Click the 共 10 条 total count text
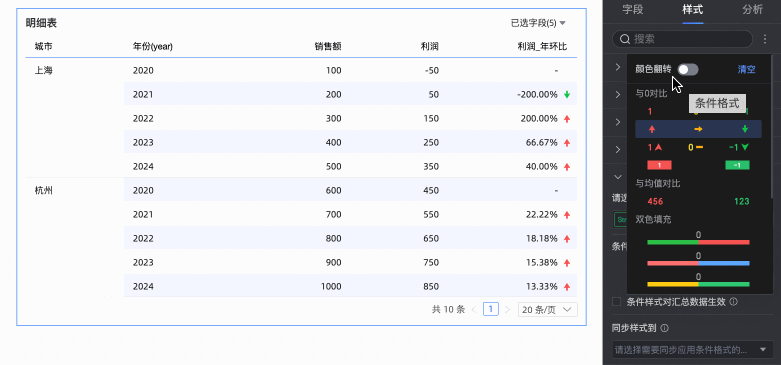Screen dimensions: 781x365 click(448, 310)
